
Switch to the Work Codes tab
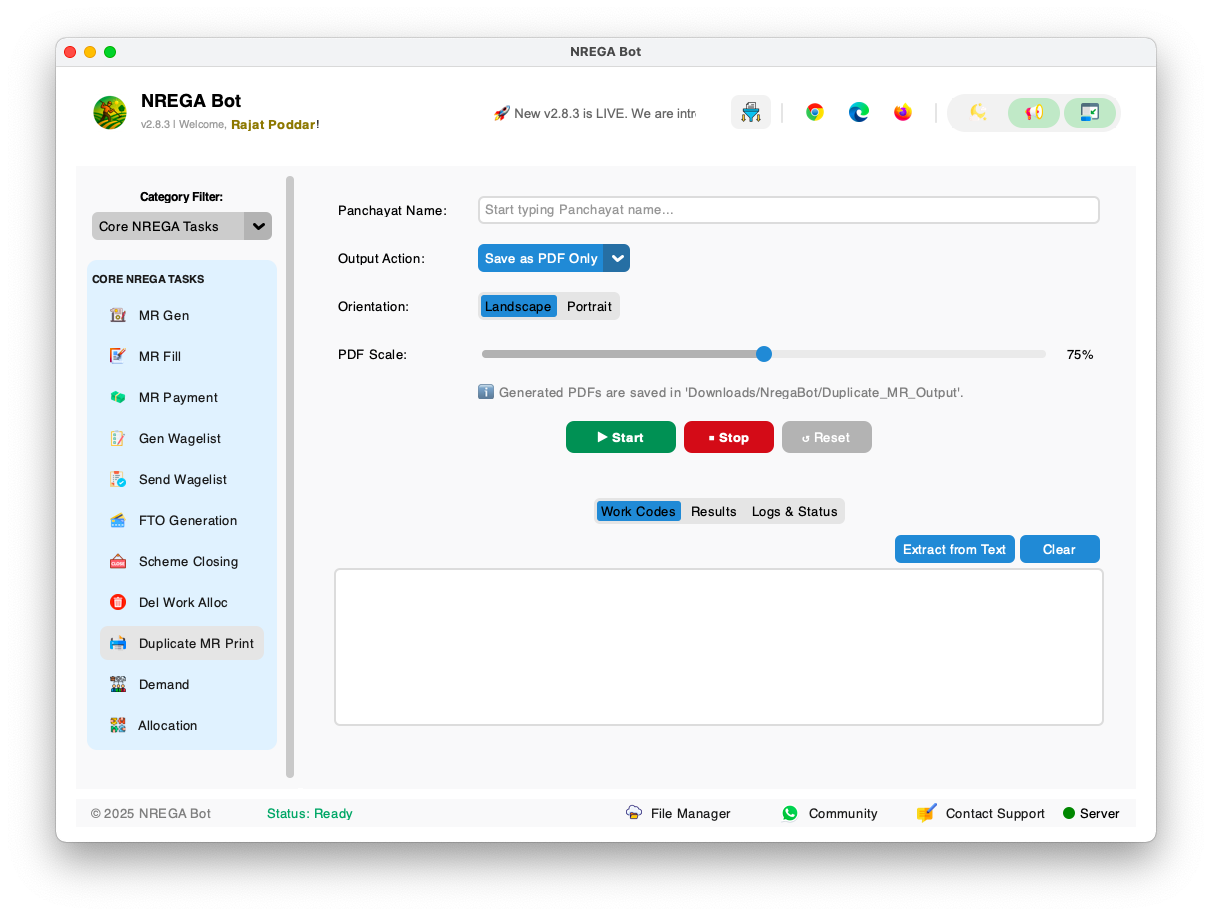point(638,511)
